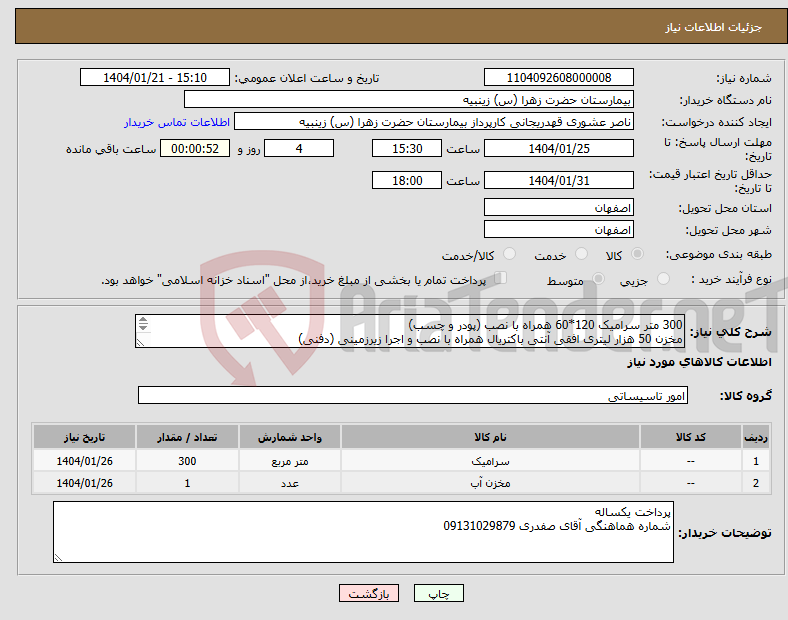Click the delivery city field اصفهان
The height and width of the screenshot is (620, 788).
coord(559,230)
